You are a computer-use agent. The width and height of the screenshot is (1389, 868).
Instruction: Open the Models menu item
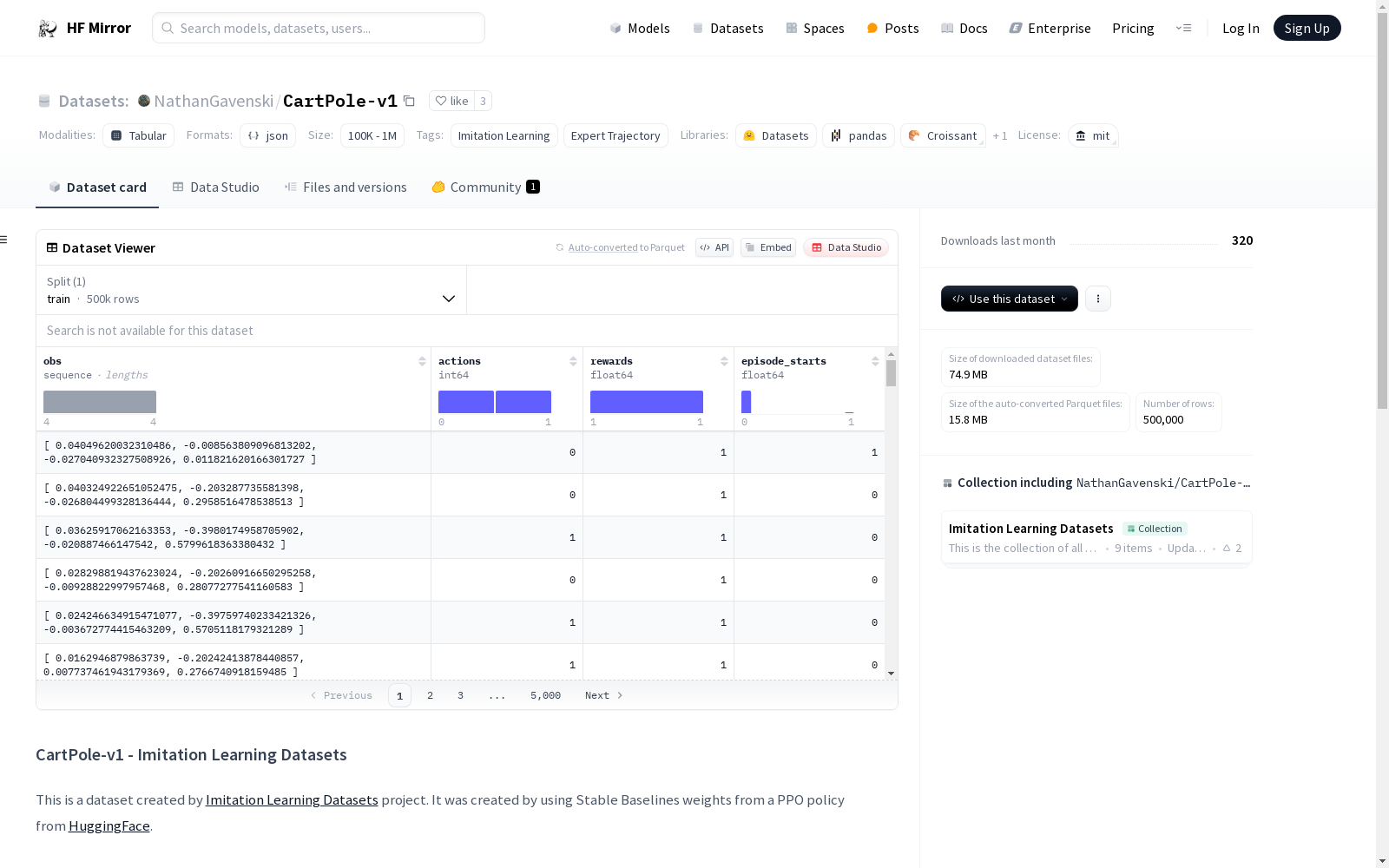point(640,29)
